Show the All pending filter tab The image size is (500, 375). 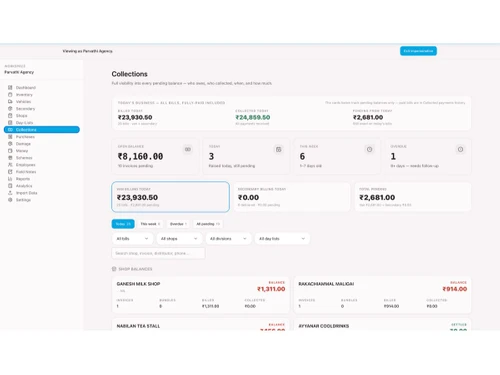tap(208, 224)
